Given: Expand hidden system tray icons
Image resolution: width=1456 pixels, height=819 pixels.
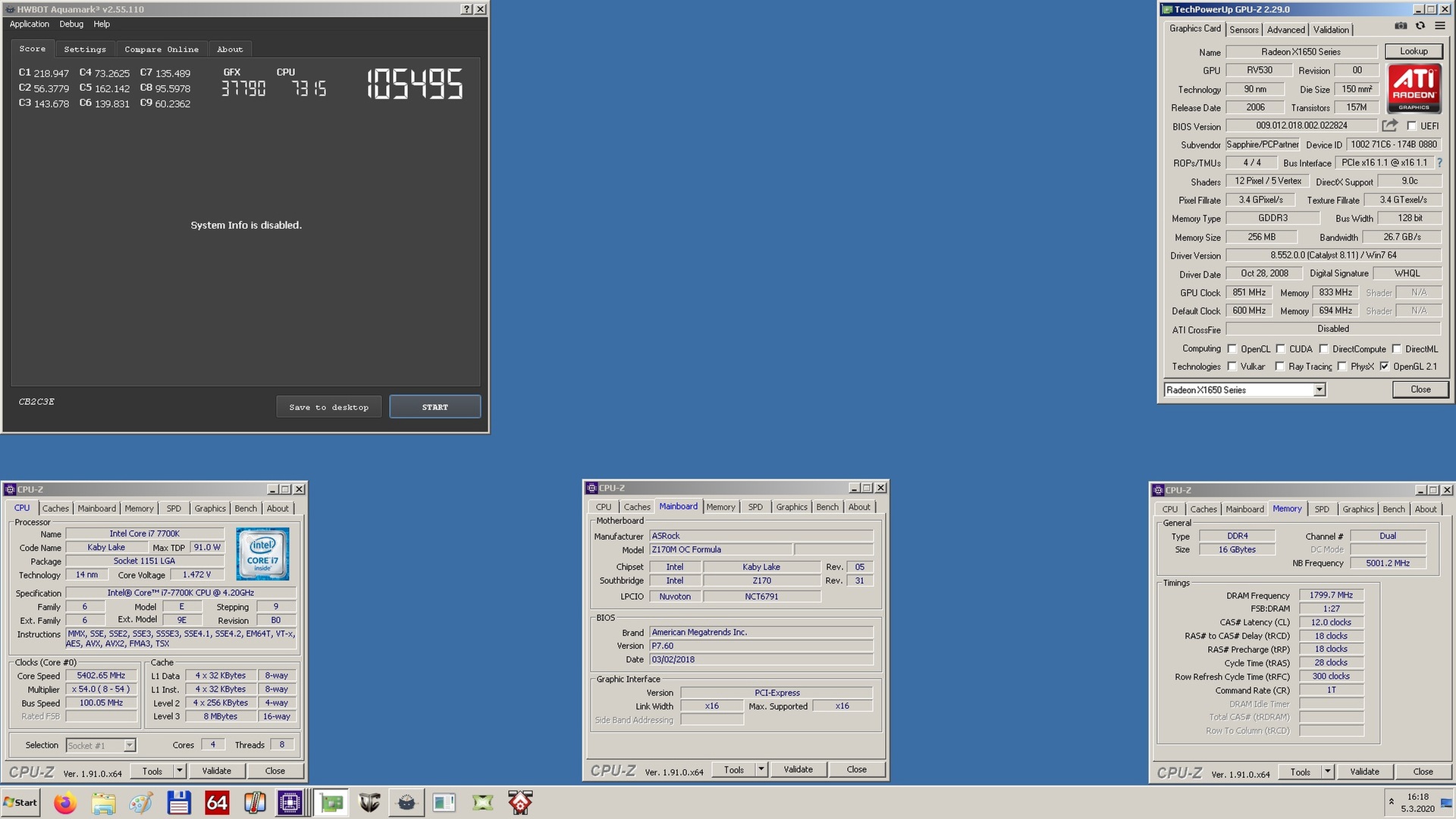Looking at the screenshot, I should 1392,802.
